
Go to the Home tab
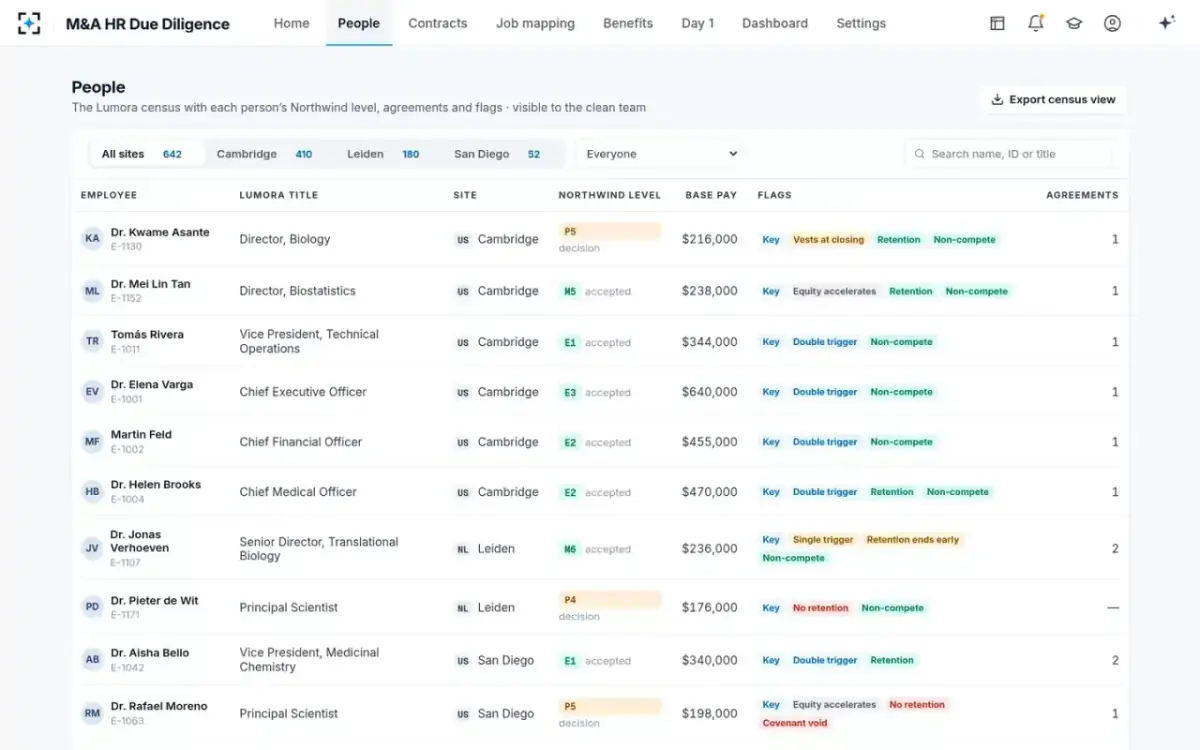click(x=291, y=23)
